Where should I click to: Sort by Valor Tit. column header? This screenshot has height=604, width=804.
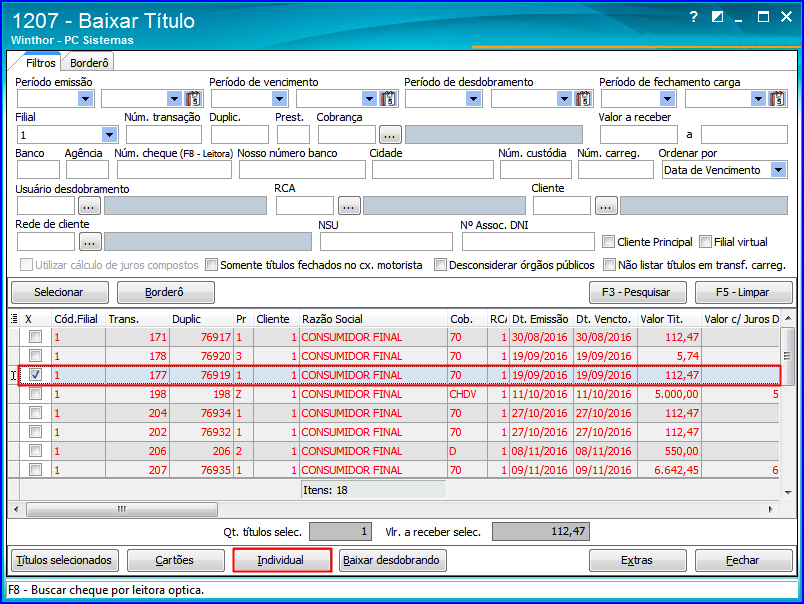669,319
